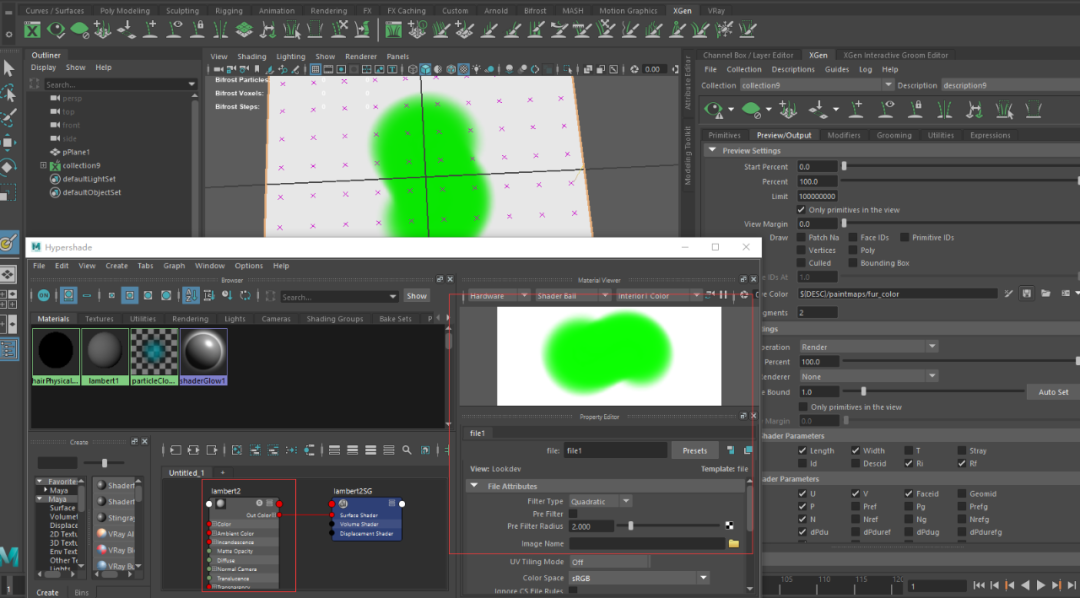Switch to the Grooming tab in XGen
The height and width of the screenshot is (598, 1080).
click(894, 135)
